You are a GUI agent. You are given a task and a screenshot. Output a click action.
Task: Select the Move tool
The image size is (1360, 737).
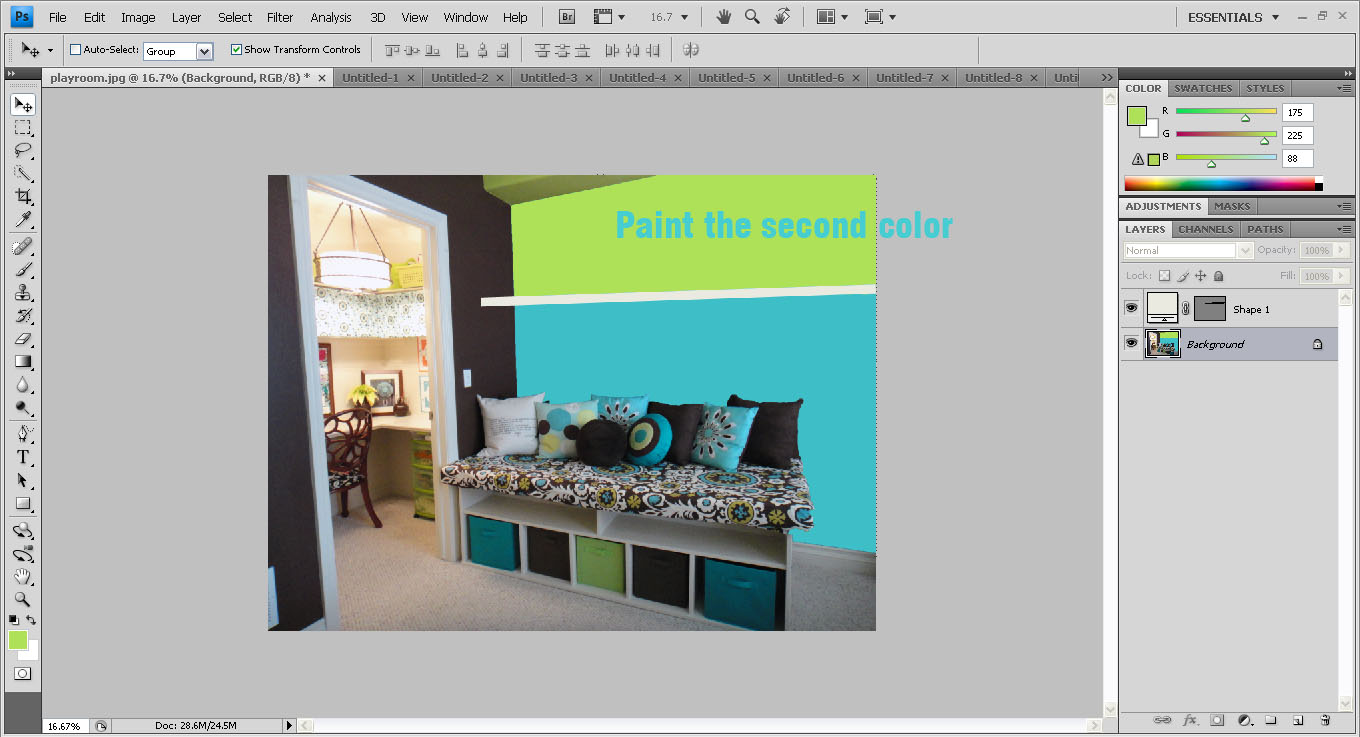pyautogui.click(x=22, y=104)
